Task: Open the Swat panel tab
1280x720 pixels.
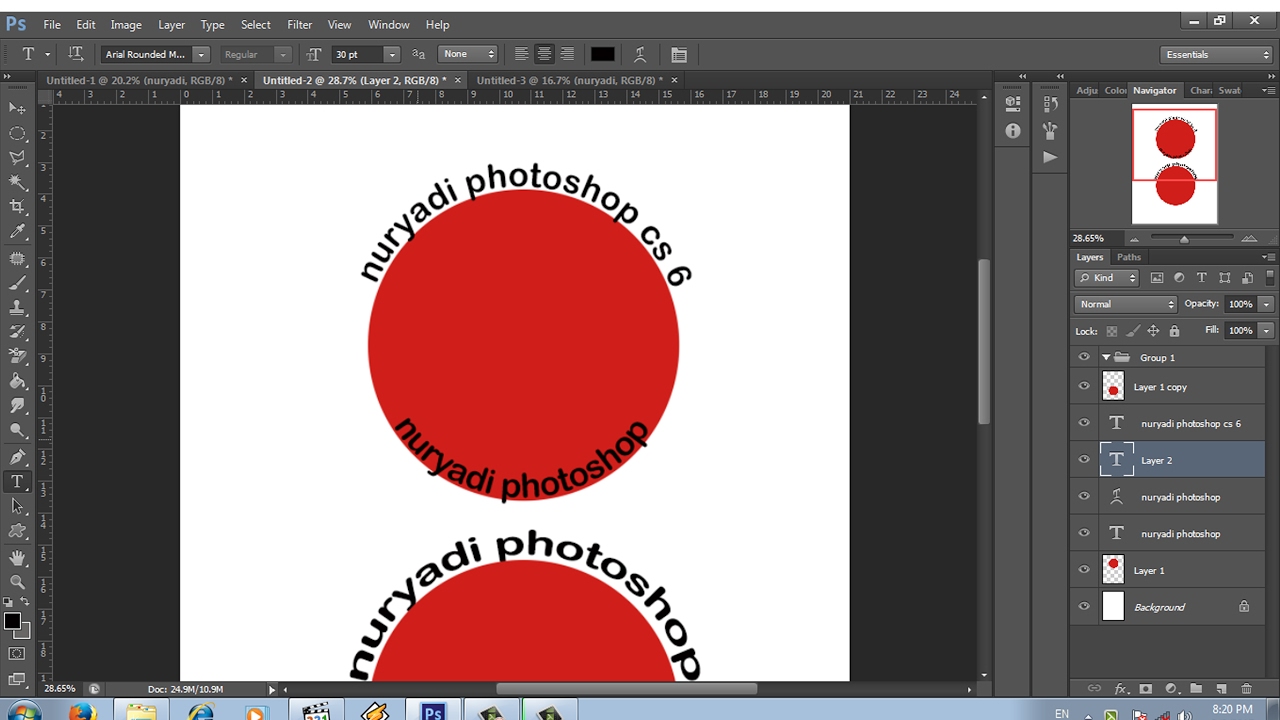Action: (x=1229, y=90)
